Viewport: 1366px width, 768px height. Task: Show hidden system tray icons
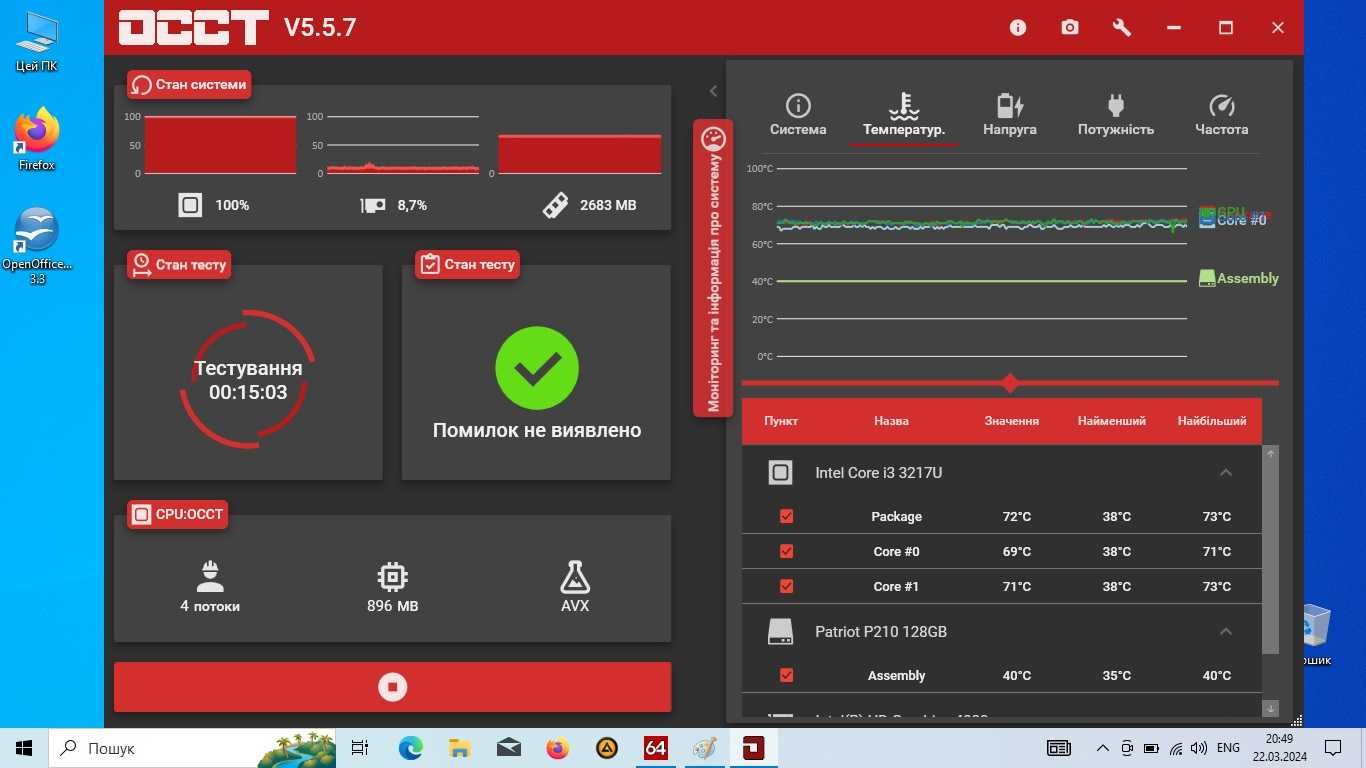(x=1103, y=748)
